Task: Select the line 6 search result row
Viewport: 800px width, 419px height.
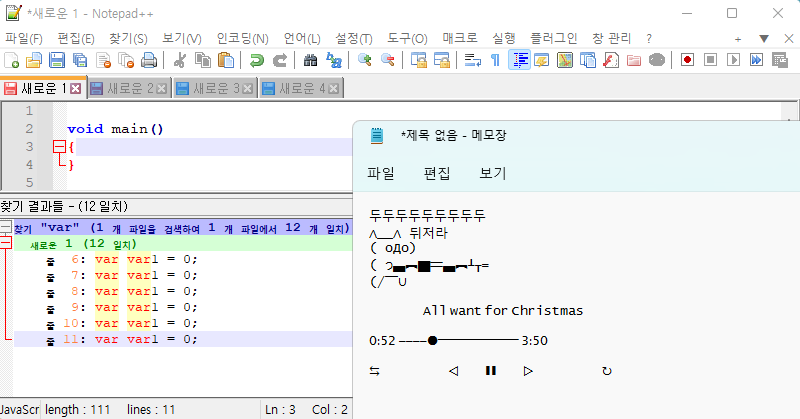Action: 183,259
